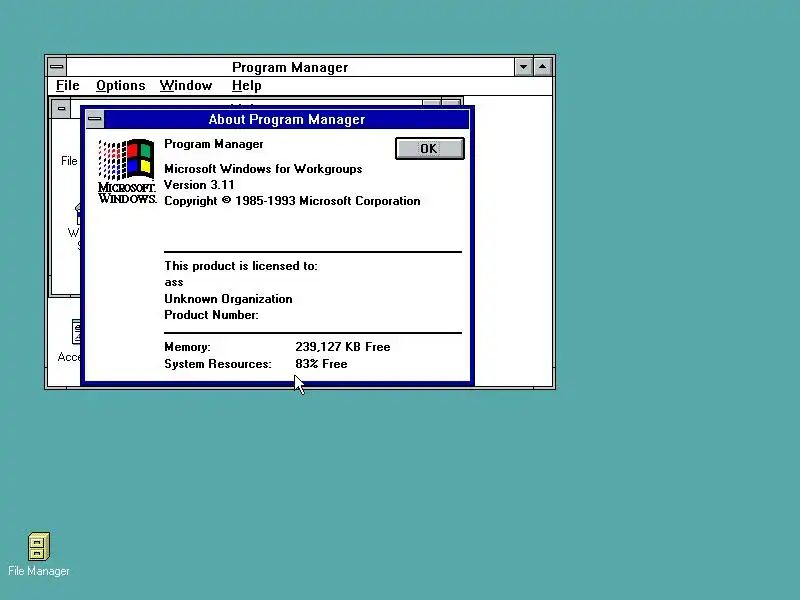Click the '83% Free' system resources value

pyautogui.click(x=321, y=364)
